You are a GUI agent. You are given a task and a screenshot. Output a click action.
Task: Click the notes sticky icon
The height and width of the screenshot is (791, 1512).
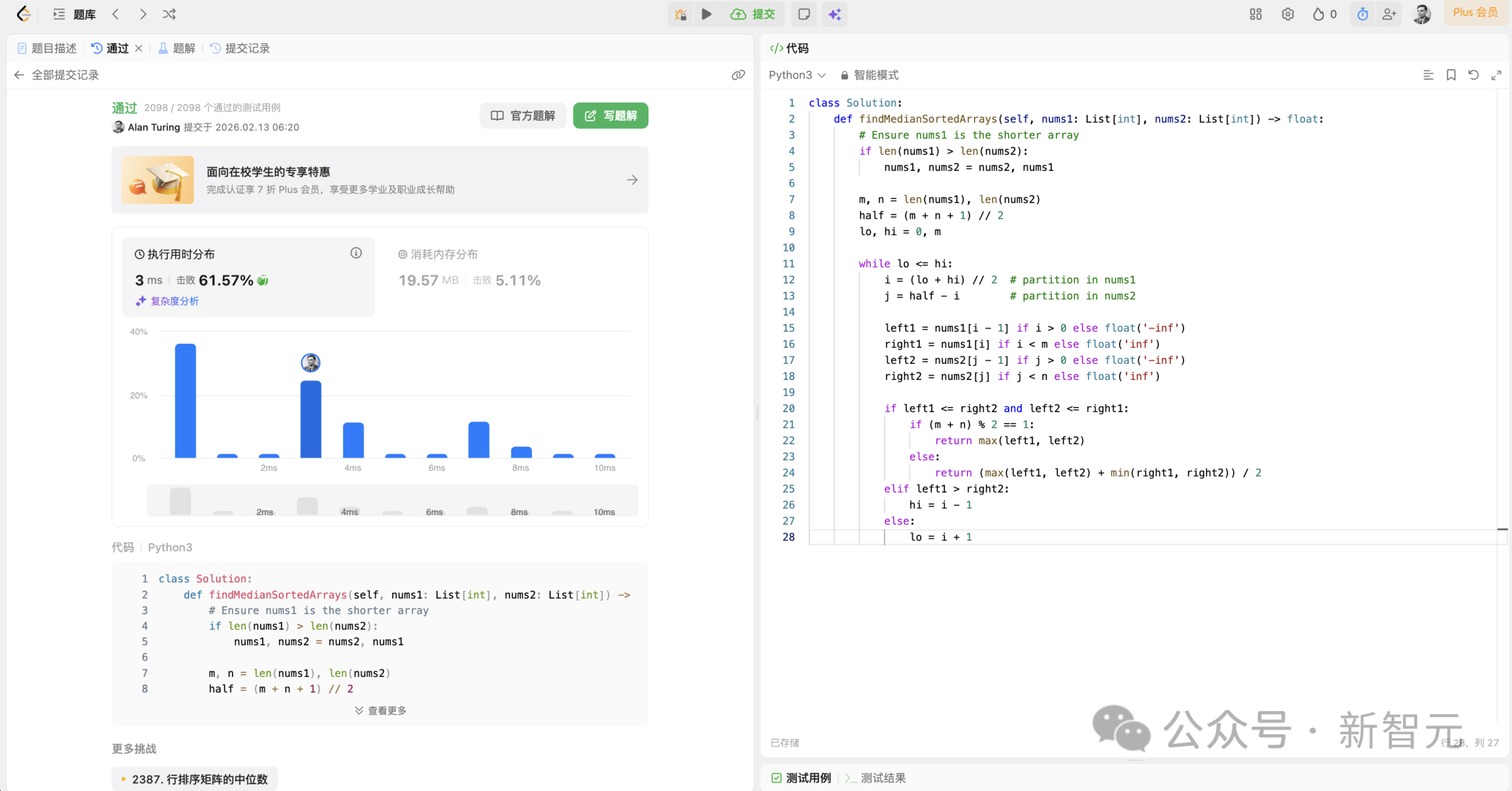804,14
